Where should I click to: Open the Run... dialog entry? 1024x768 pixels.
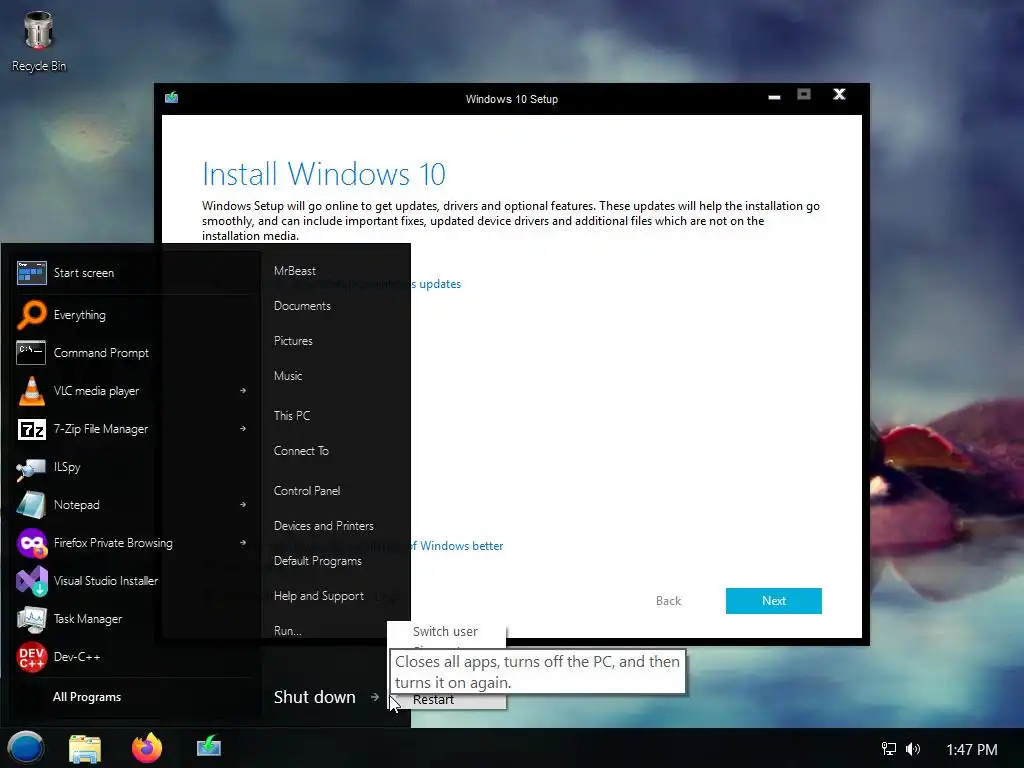(x=288, y=631)
